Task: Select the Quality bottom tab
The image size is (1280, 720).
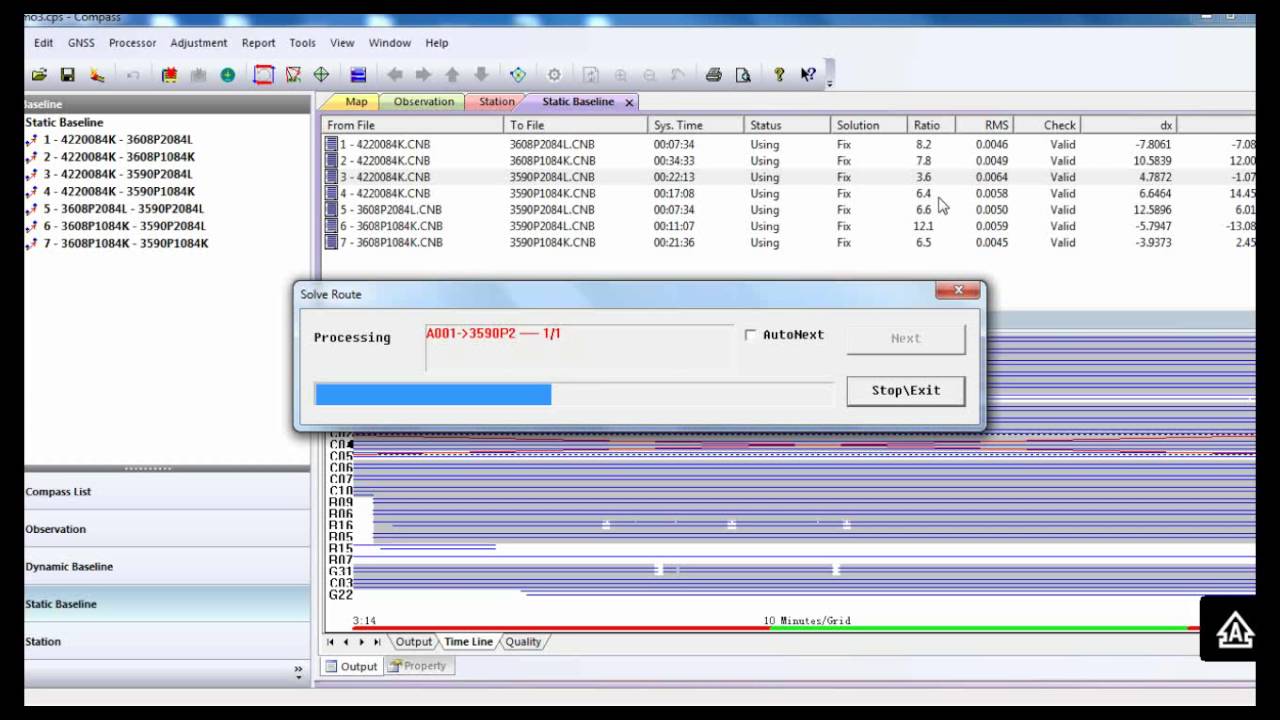Action: point(523,642)
